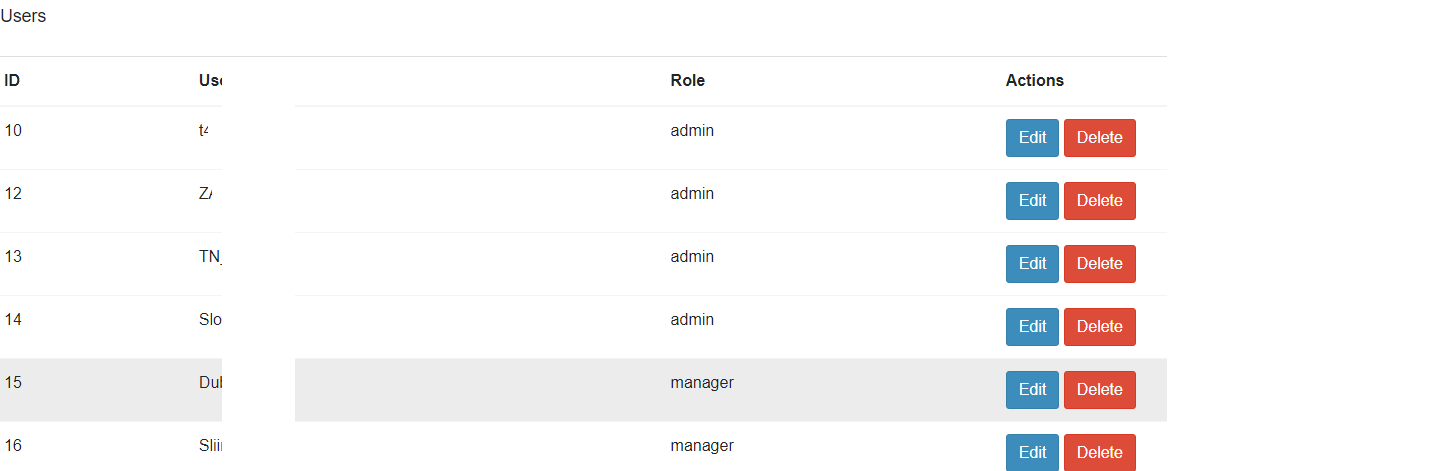The image size is (1449, 471).
Task: Click the Actions column header
Action: pos(1035,81)
